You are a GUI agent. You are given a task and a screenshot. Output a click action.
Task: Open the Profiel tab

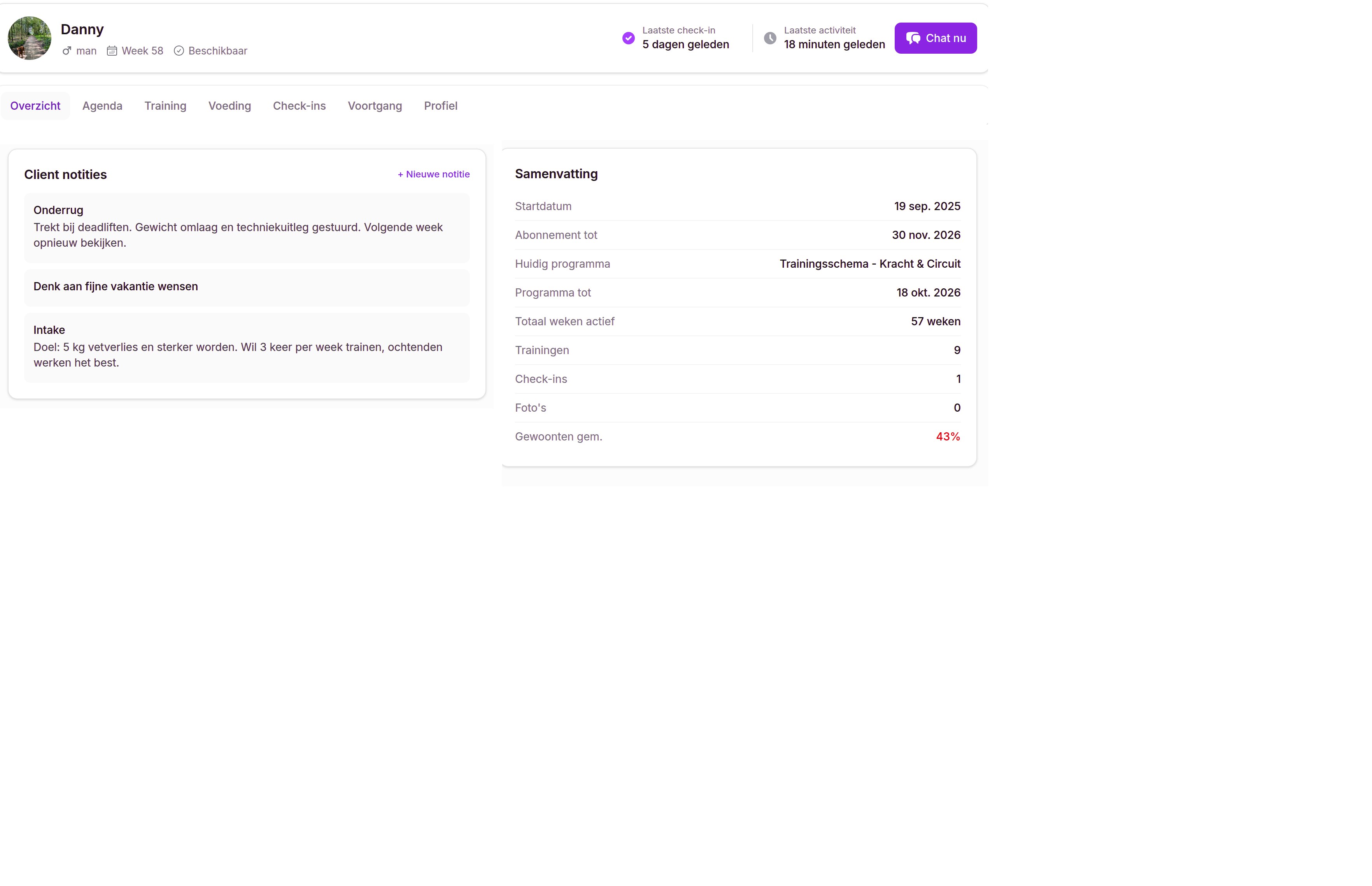coord(440,106)
